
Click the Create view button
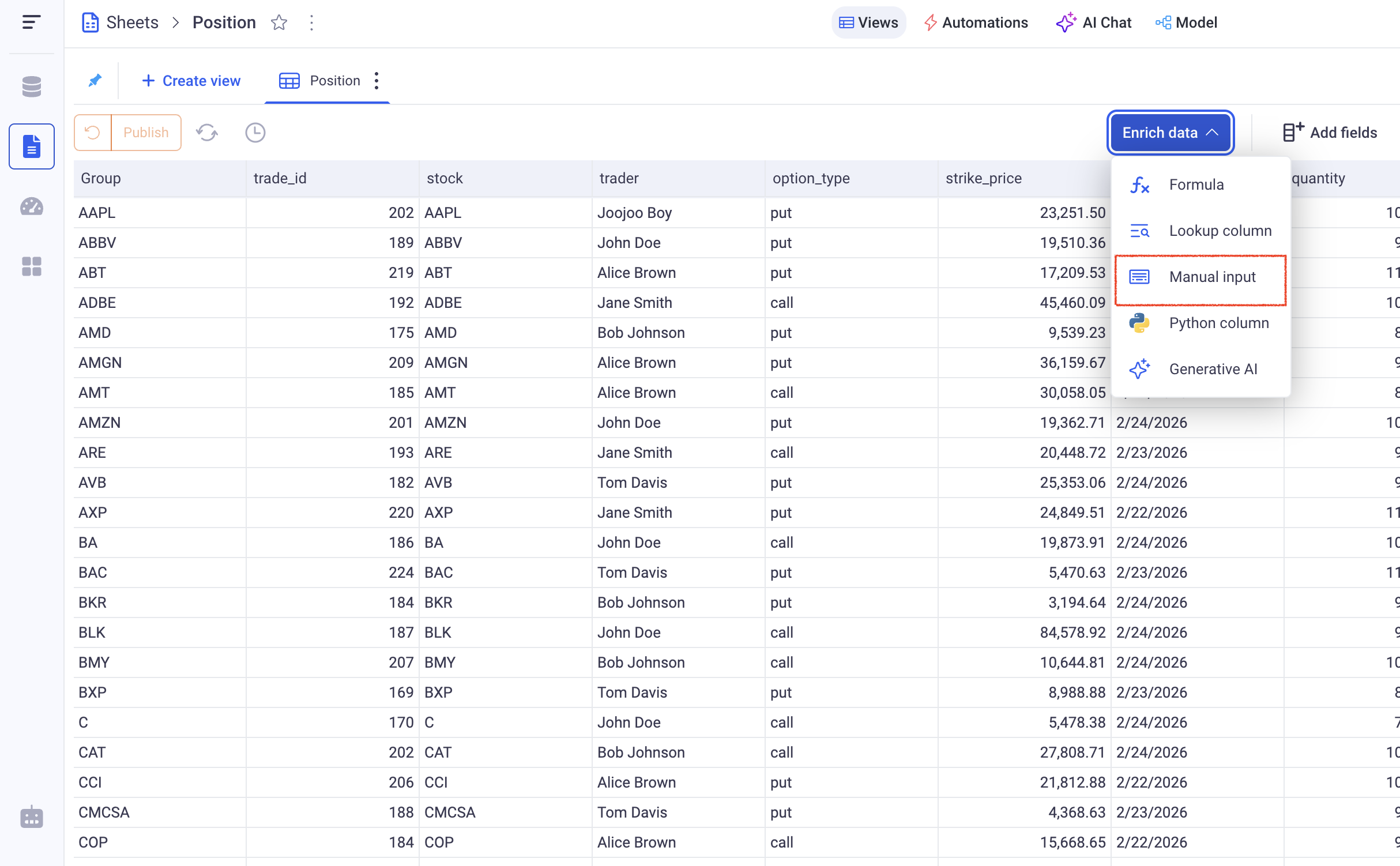pyautogui.click(x=191, y=81)
